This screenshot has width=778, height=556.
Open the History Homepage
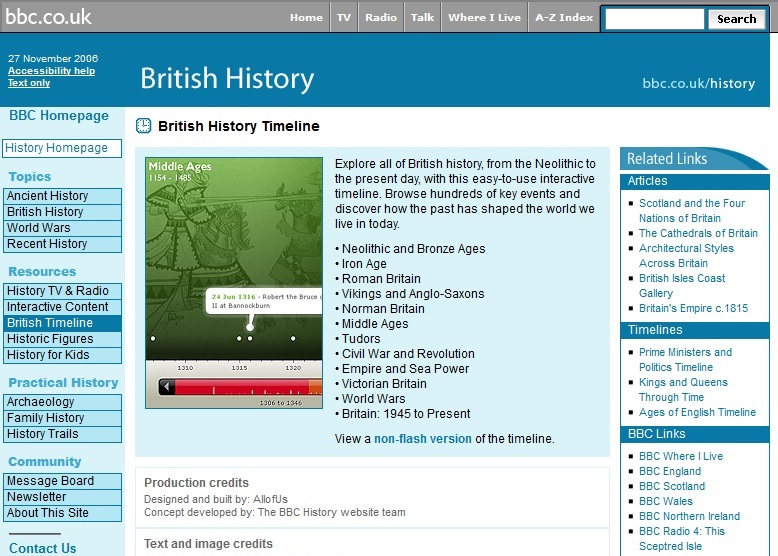click(x=62, y=148)
